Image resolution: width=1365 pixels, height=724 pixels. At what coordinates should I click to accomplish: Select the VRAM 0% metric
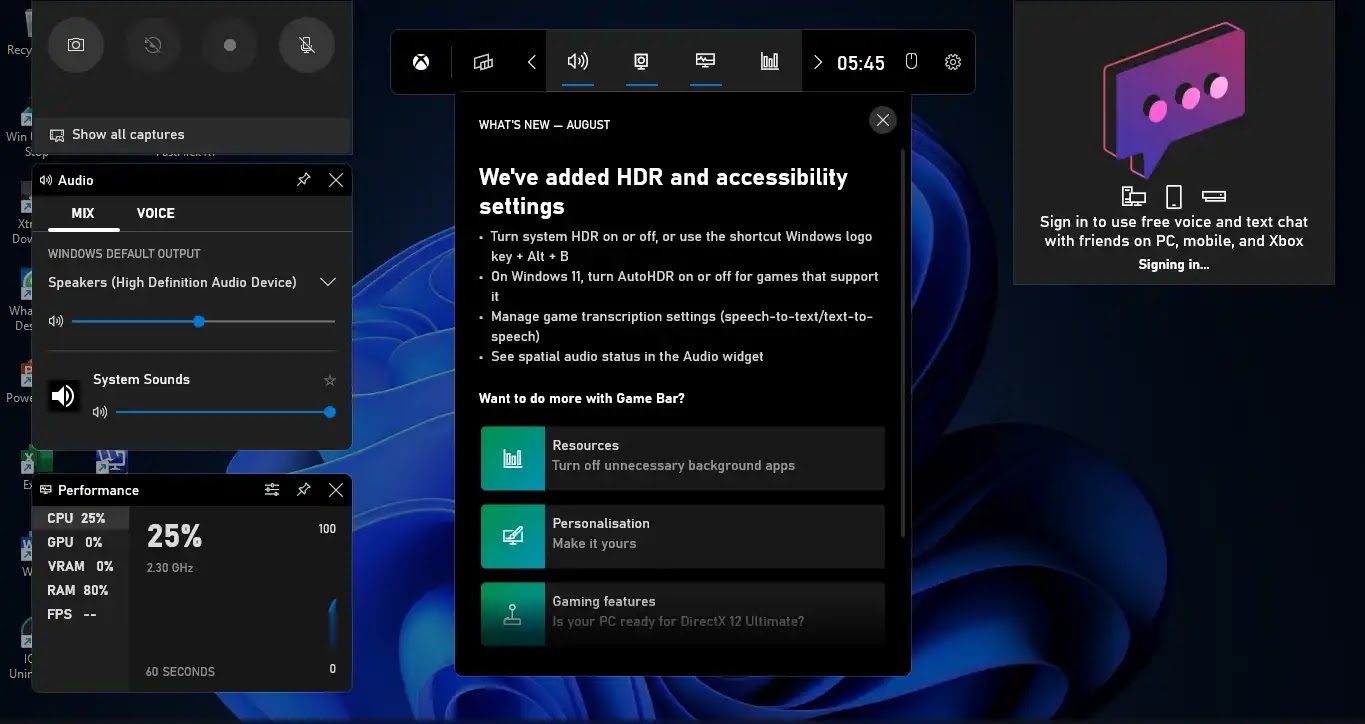81,566
